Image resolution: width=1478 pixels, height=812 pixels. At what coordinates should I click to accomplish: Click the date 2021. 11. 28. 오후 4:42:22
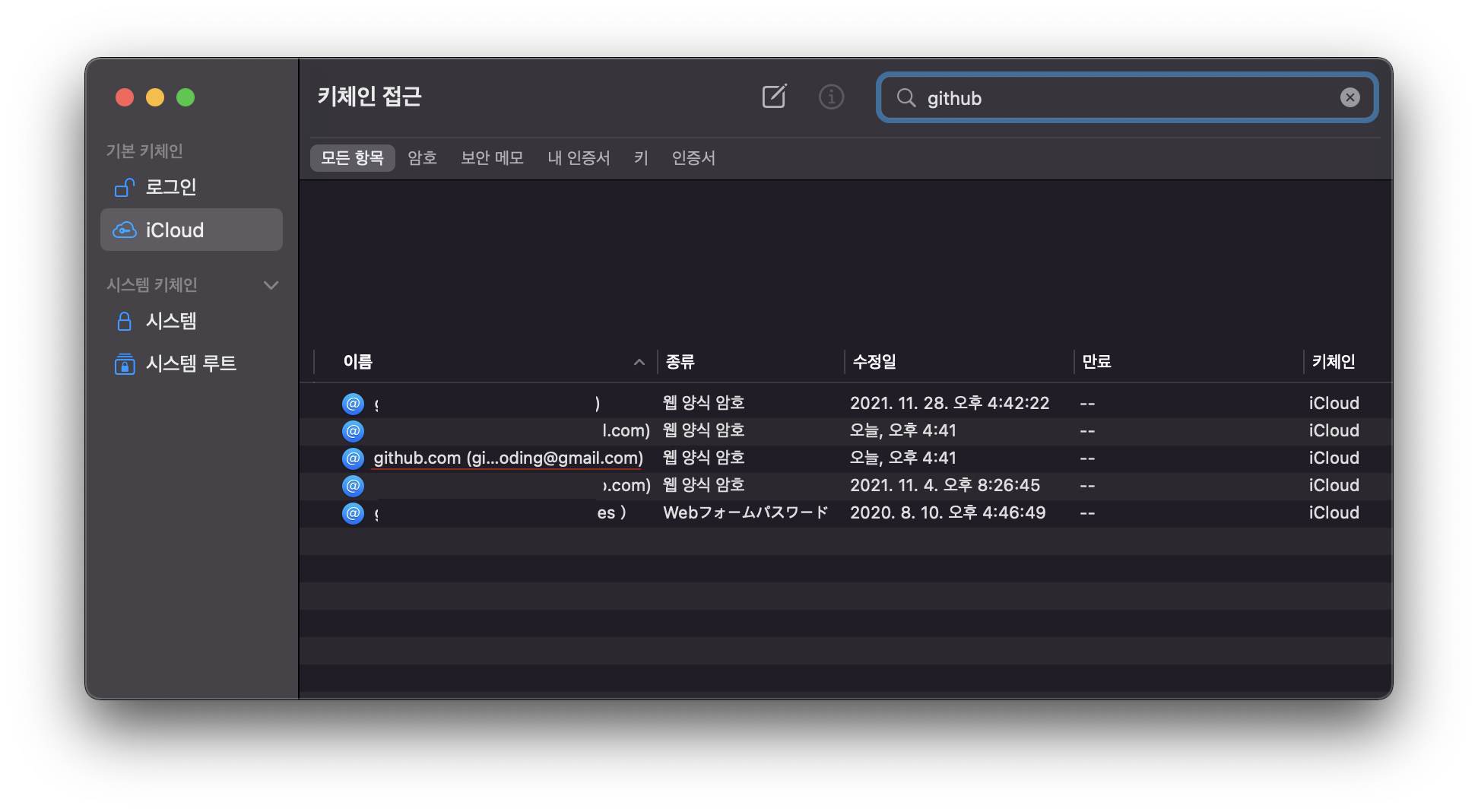click(x=950, y=403)
